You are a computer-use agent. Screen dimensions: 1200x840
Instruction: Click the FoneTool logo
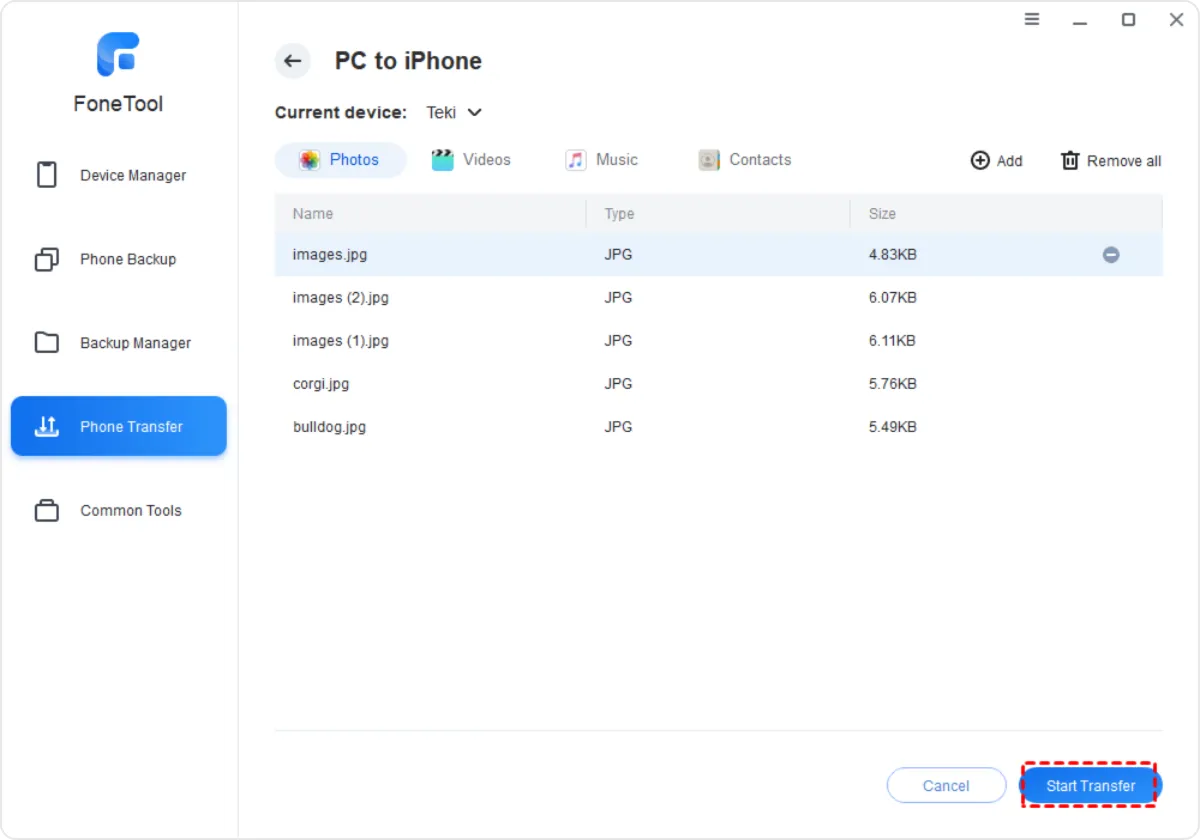coord(118,55)
